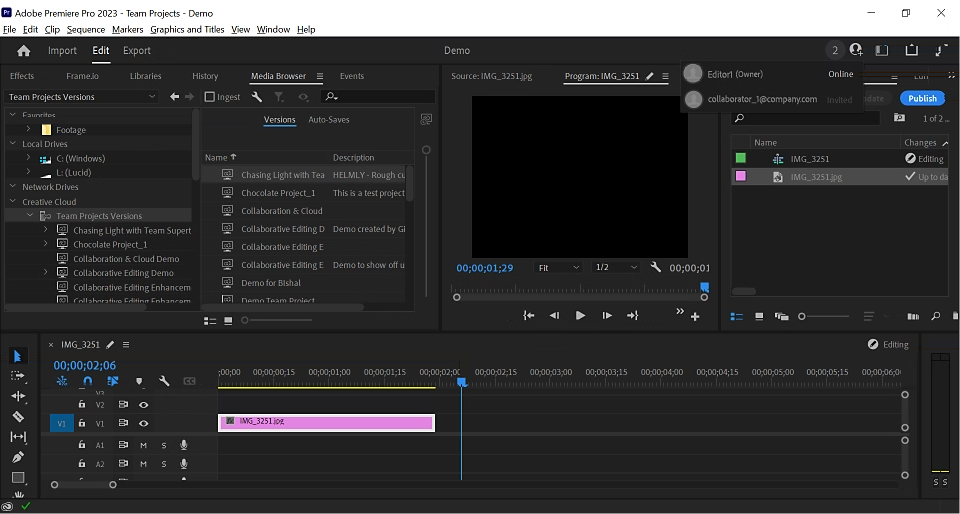Image resolution: width=960 pixels, height=514 pixels.
Task: Click the pink label swatch for IMG_3251.jpg
Action: [740, 176]
